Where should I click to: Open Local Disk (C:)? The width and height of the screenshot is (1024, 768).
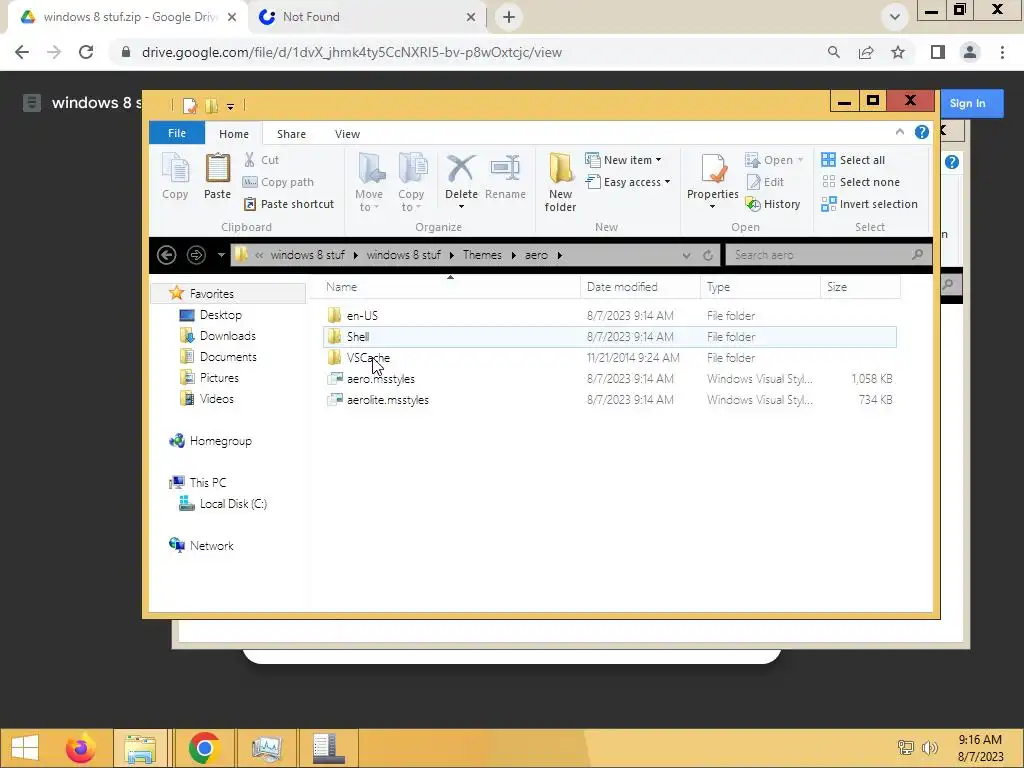233,504
